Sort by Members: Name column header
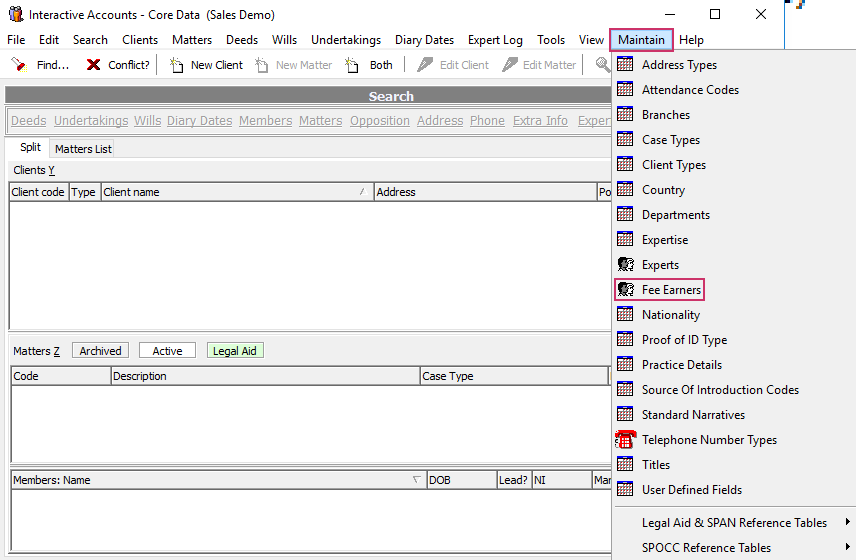The image size is (856, 560). pyautogui.click(x=218, y=480)
